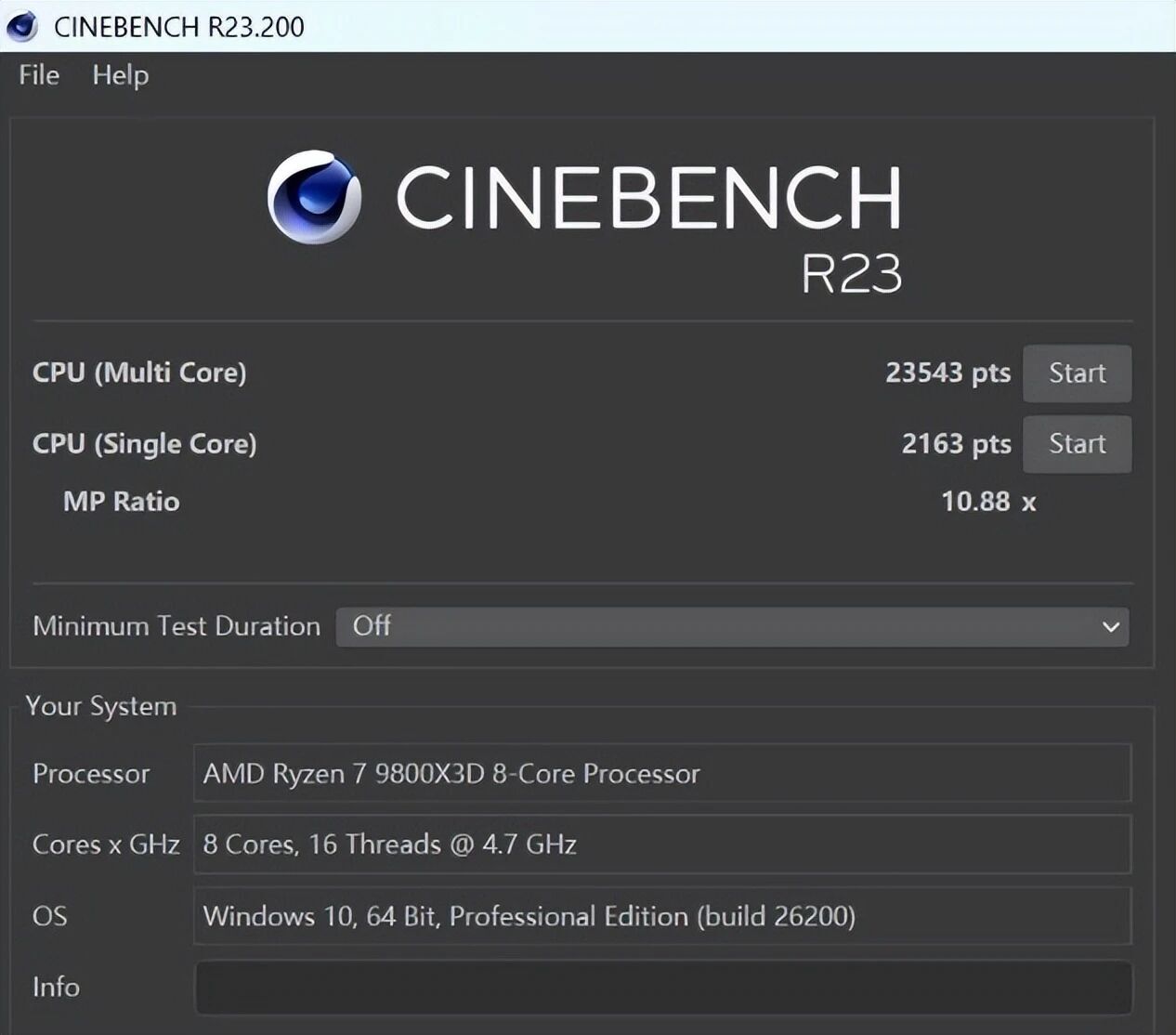Screen dimensions: 1176x1035
Task: Click the chevron arrow of the duration dropdown
Action: 1111,627
